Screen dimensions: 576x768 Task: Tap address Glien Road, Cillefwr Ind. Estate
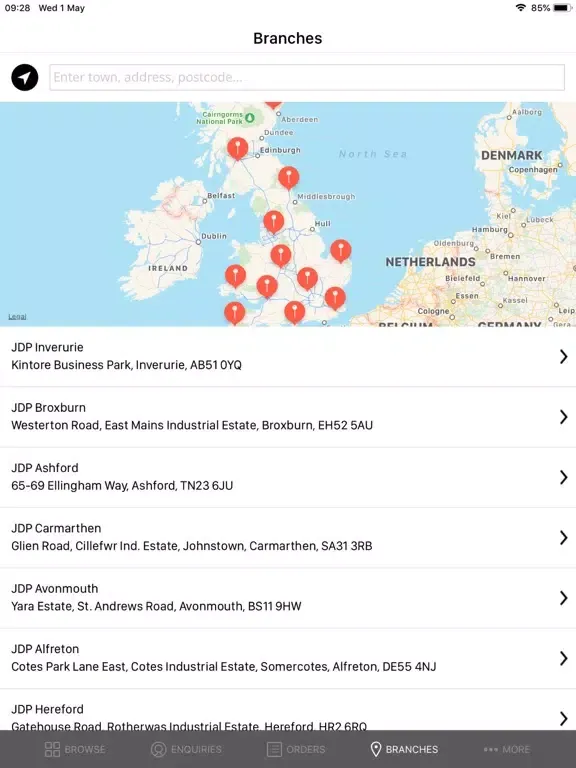click(x=192, y=546)
